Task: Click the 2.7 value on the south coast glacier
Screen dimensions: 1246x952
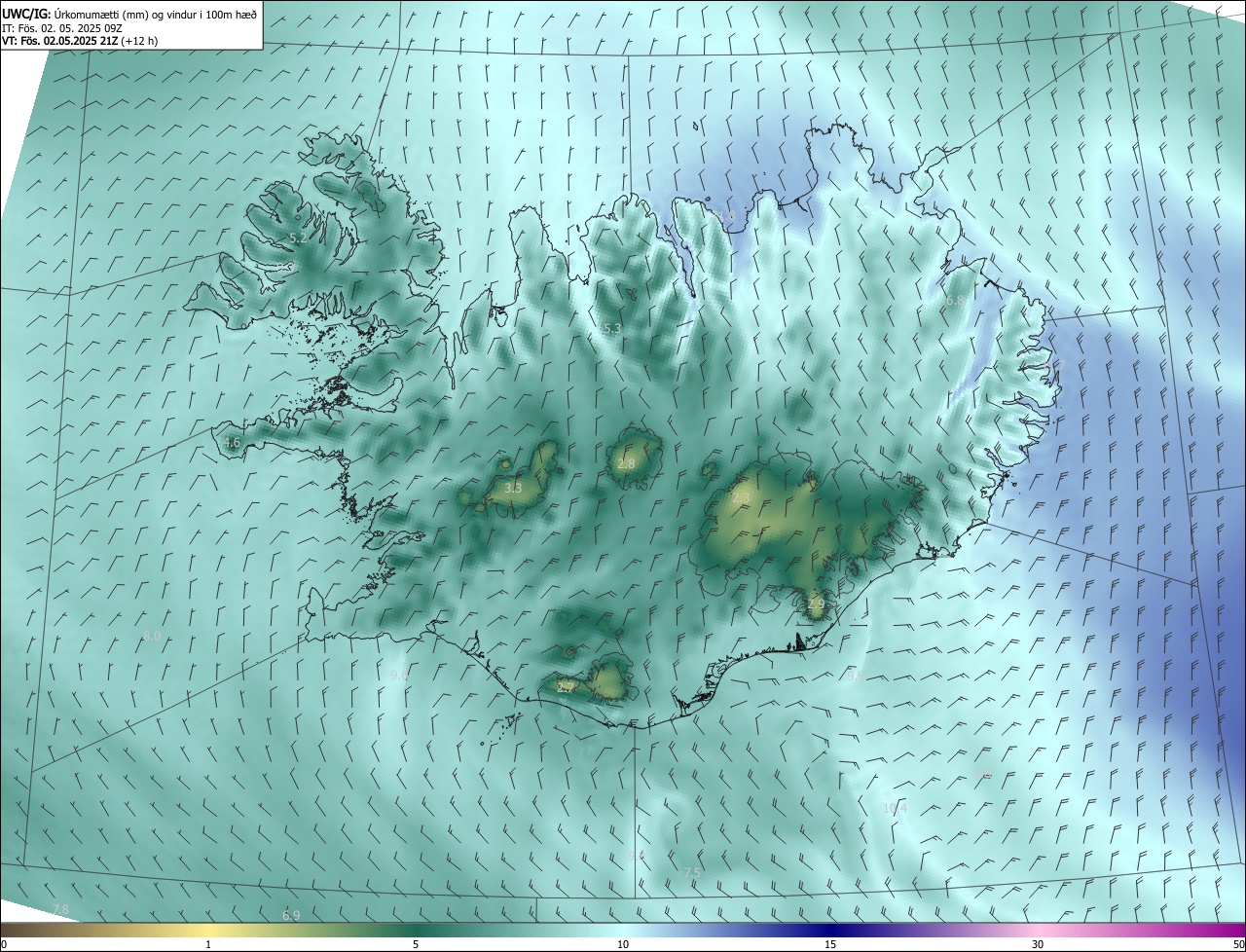Action: click(x=565, y=686)
